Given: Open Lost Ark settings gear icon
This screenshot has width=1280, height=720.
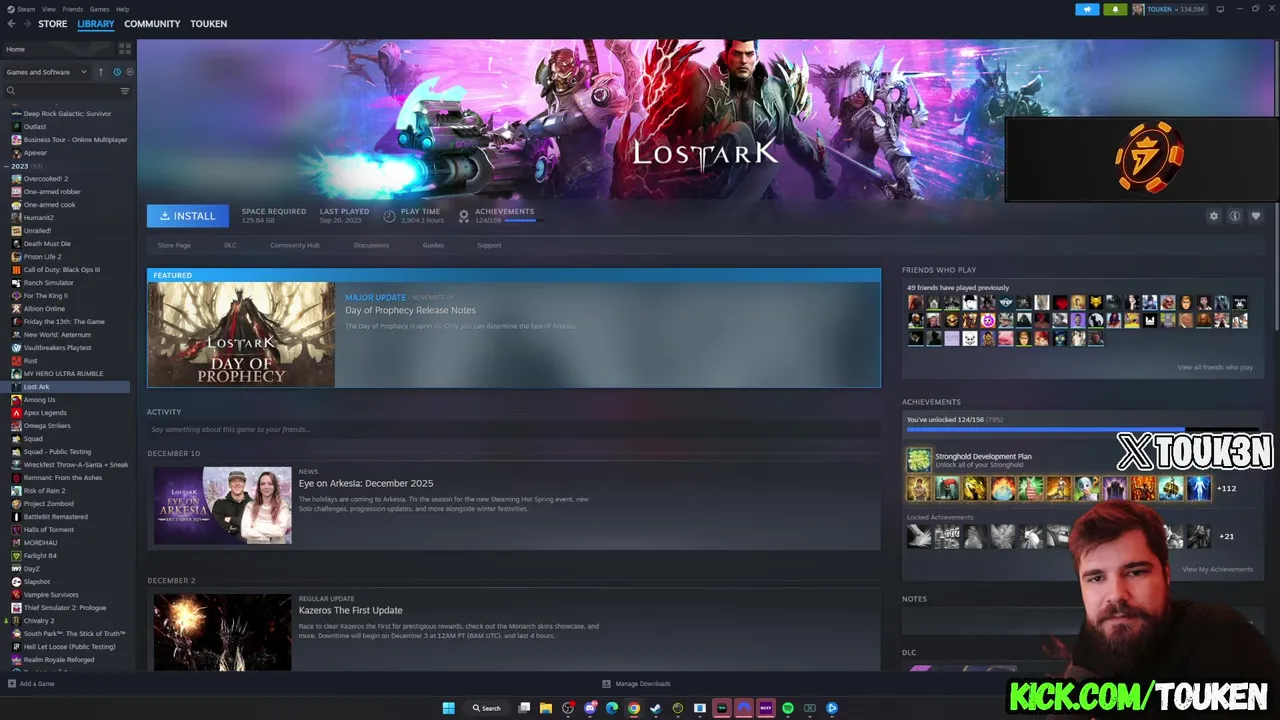Looking at the screenshot, I should 1214,216.
